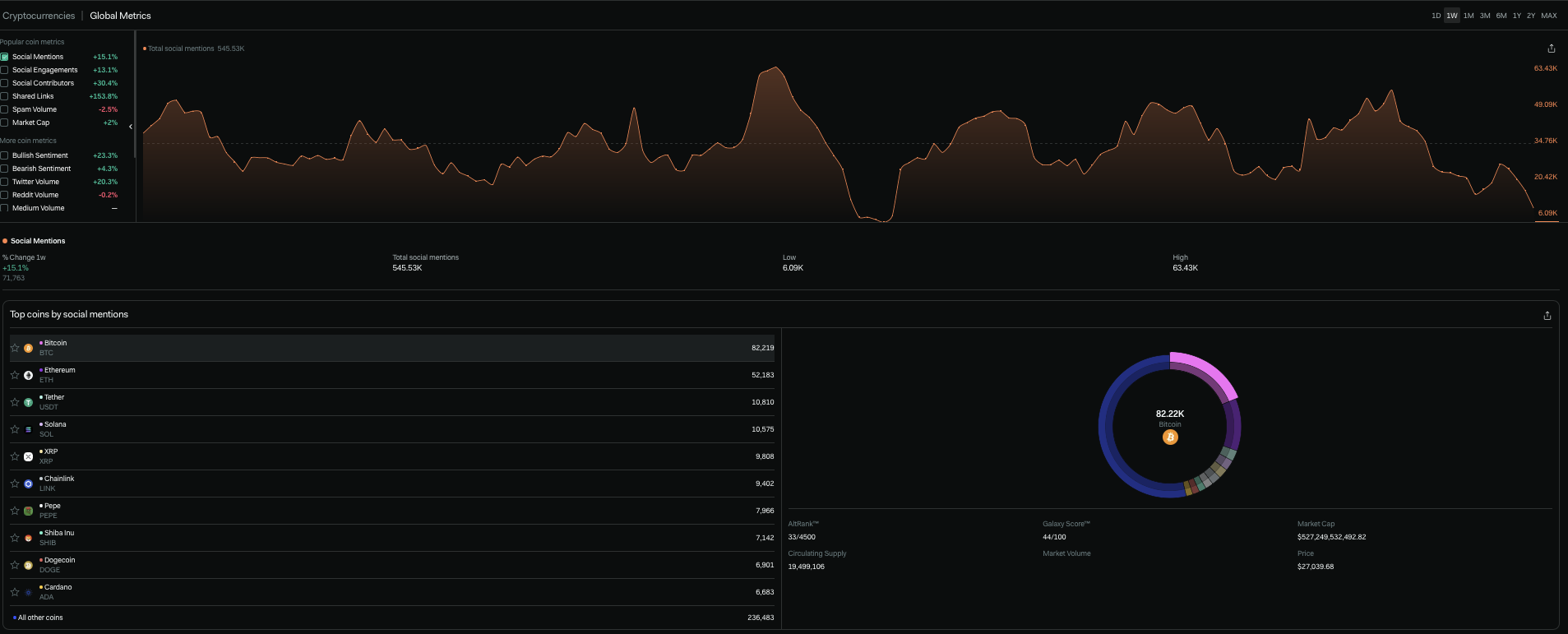Switch to the 6M range
The height and width of the screenshot is (634, 1568).
(x=1501, y=16)
